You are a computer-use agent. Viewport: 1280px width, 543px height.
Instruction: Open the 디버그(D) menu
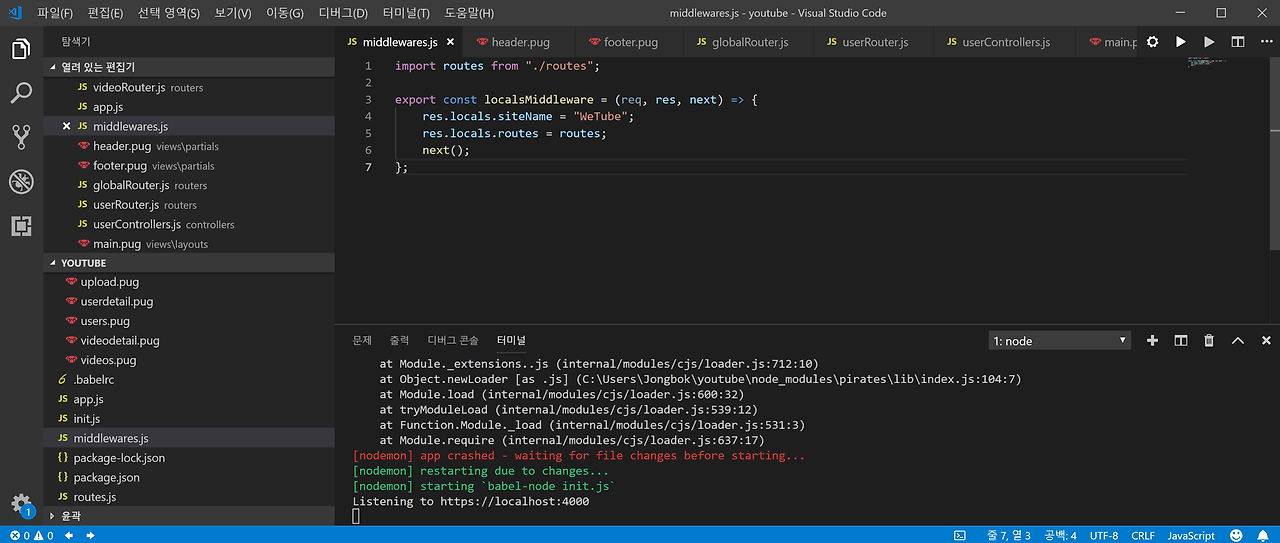pyautogui.click(x=343, y=13)
